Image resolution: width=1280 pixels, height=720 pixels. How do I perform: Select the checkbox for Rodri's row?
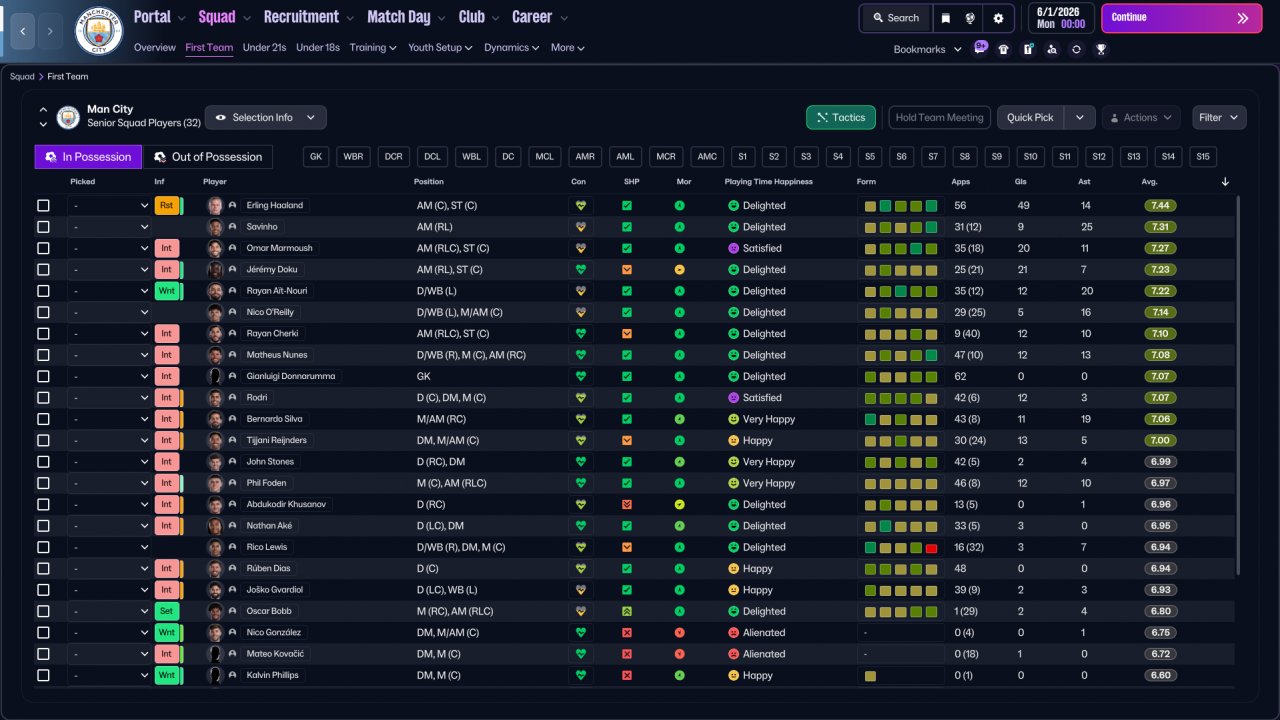click(x=43, y=398)
